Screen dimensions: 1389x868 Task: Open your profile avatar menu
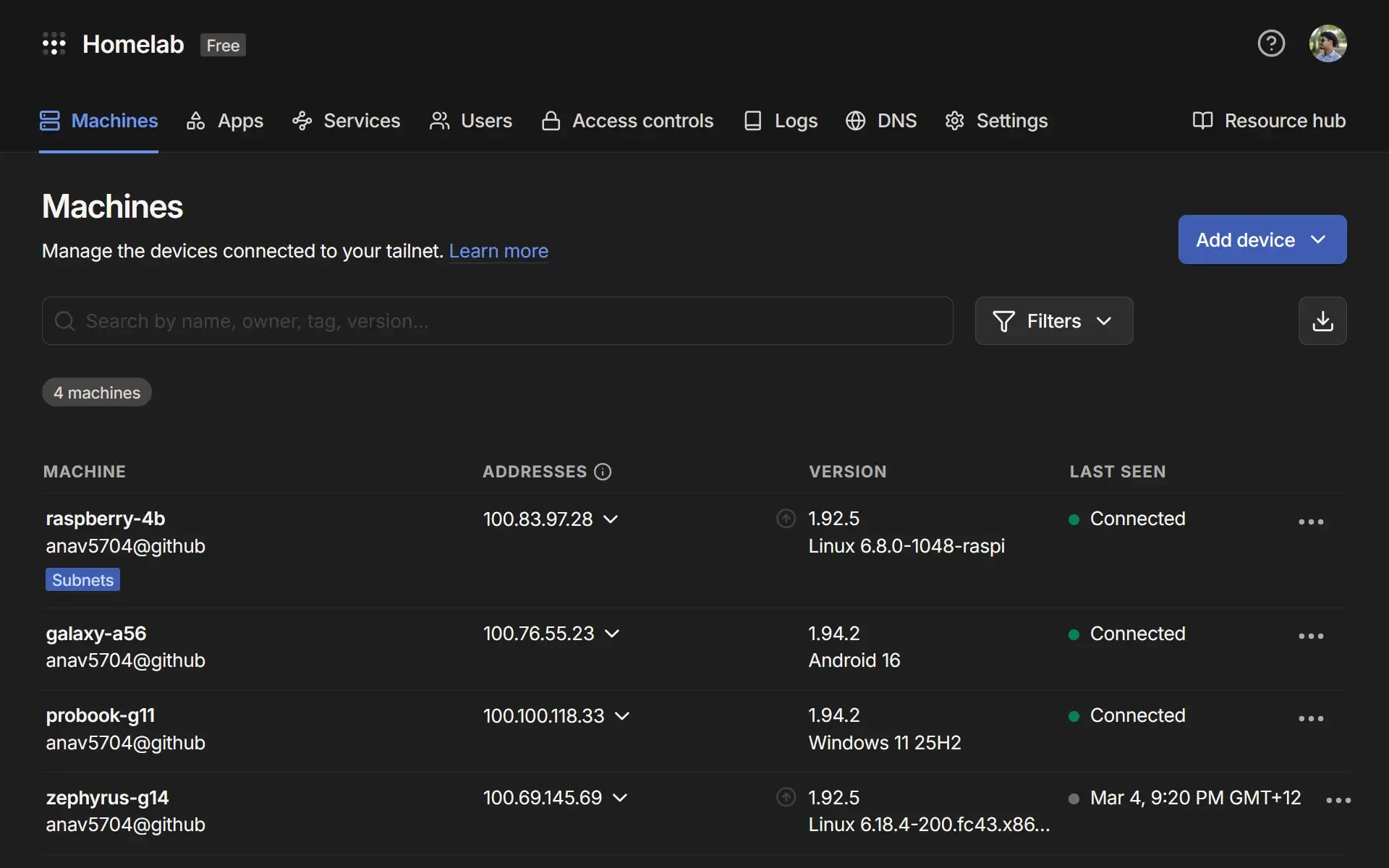point(1329,43)
